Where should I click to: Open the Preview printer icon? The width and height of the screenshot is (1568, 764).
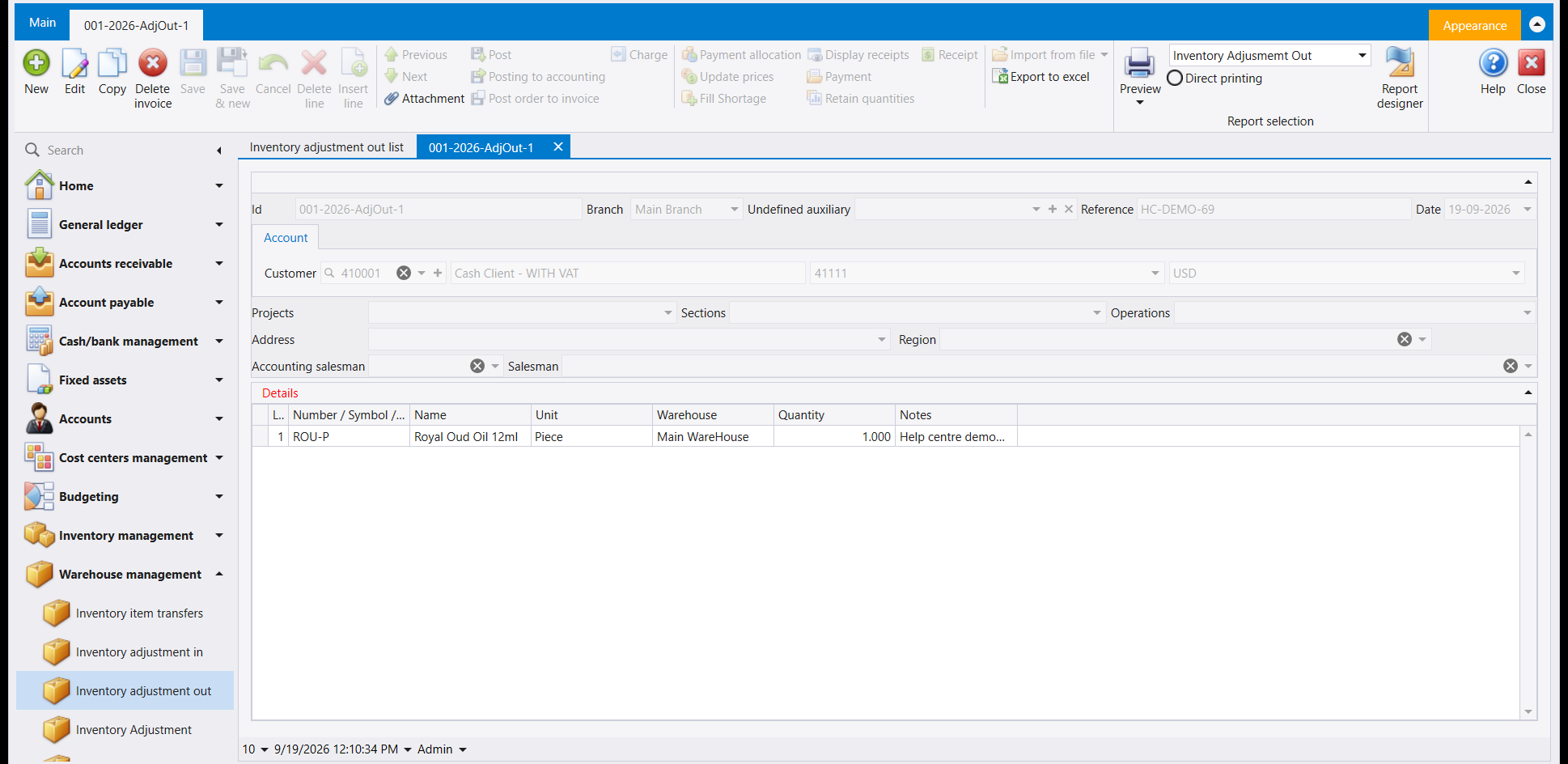(x=1140, y=63)
